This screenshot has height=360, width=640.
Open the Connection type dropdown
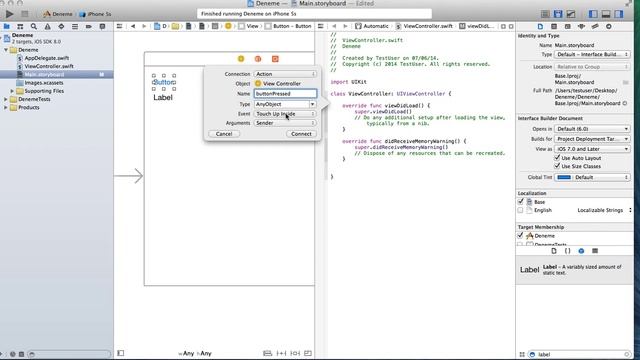click(x=285, y=74)
